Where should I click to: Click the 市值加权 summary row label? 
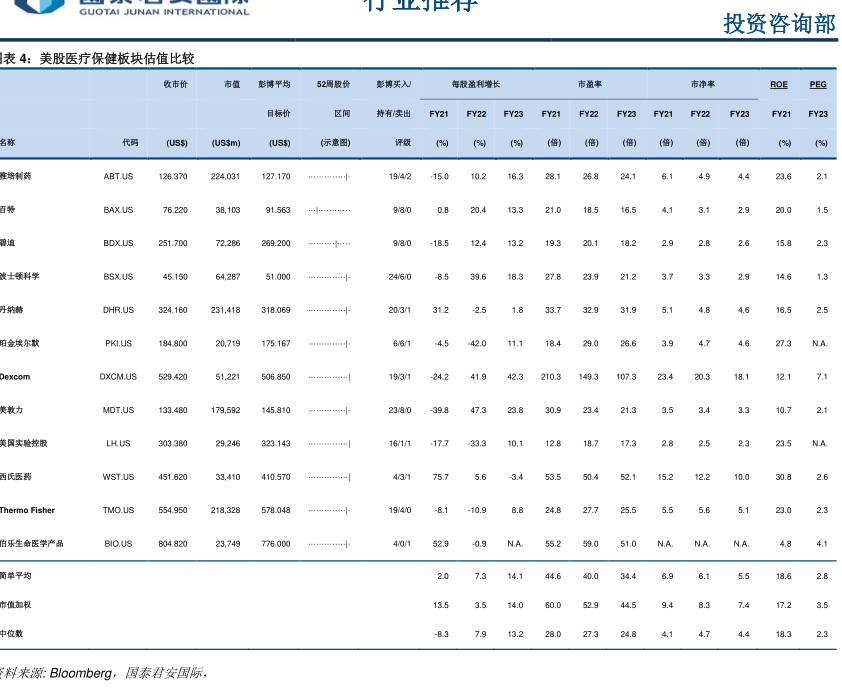15,605
